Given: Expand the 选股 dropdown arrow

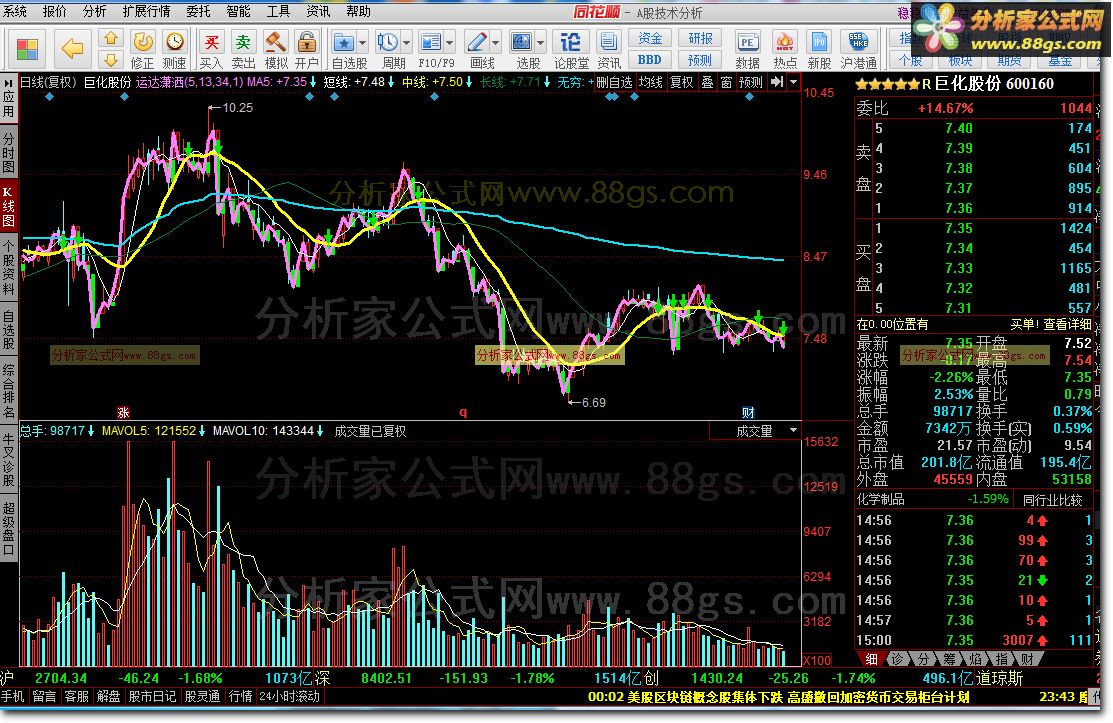Looking at the screenshot, I should point(540,43).
